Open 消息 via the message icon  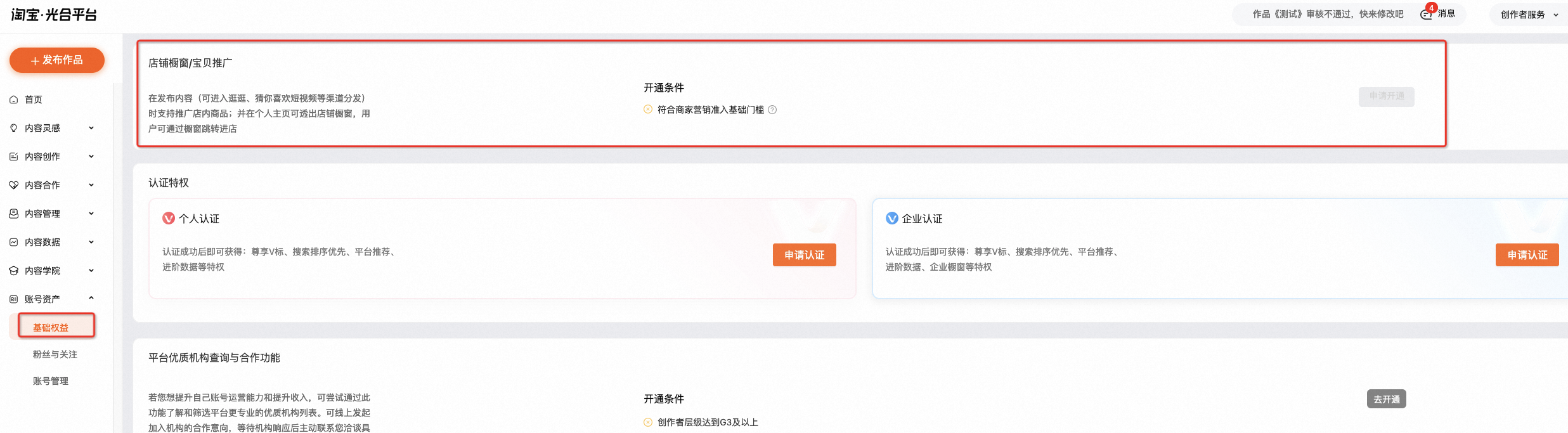click(1427, 14)
